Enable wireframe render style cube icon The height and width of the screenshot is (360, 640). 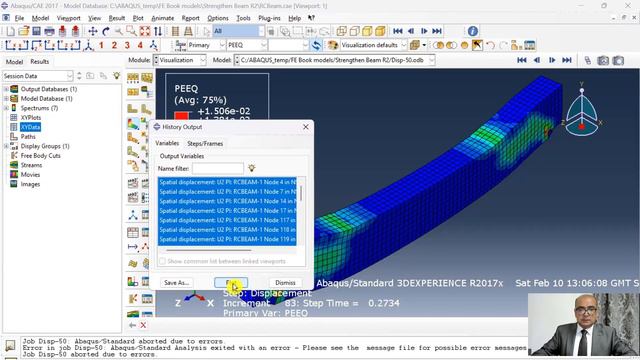point(342,31)
